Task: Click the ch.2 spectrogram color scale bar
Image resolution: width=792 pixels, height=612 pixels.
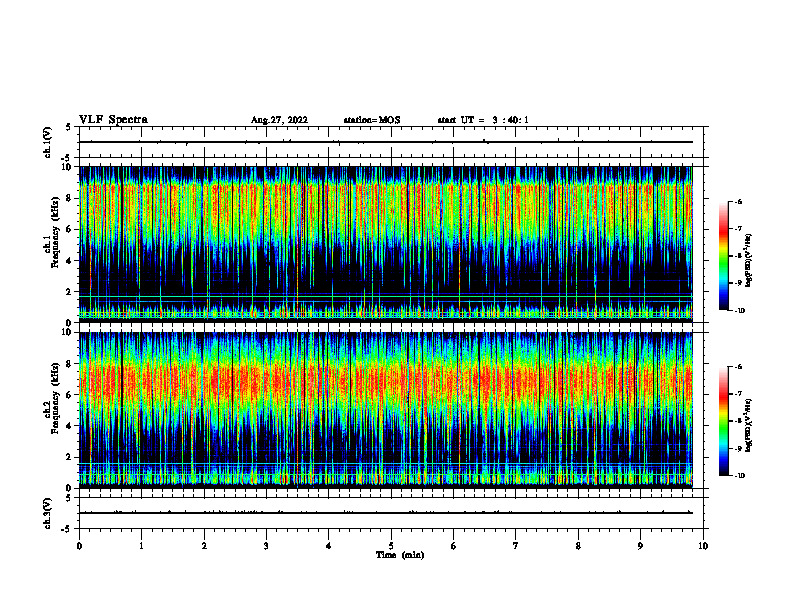Action: 724,421
